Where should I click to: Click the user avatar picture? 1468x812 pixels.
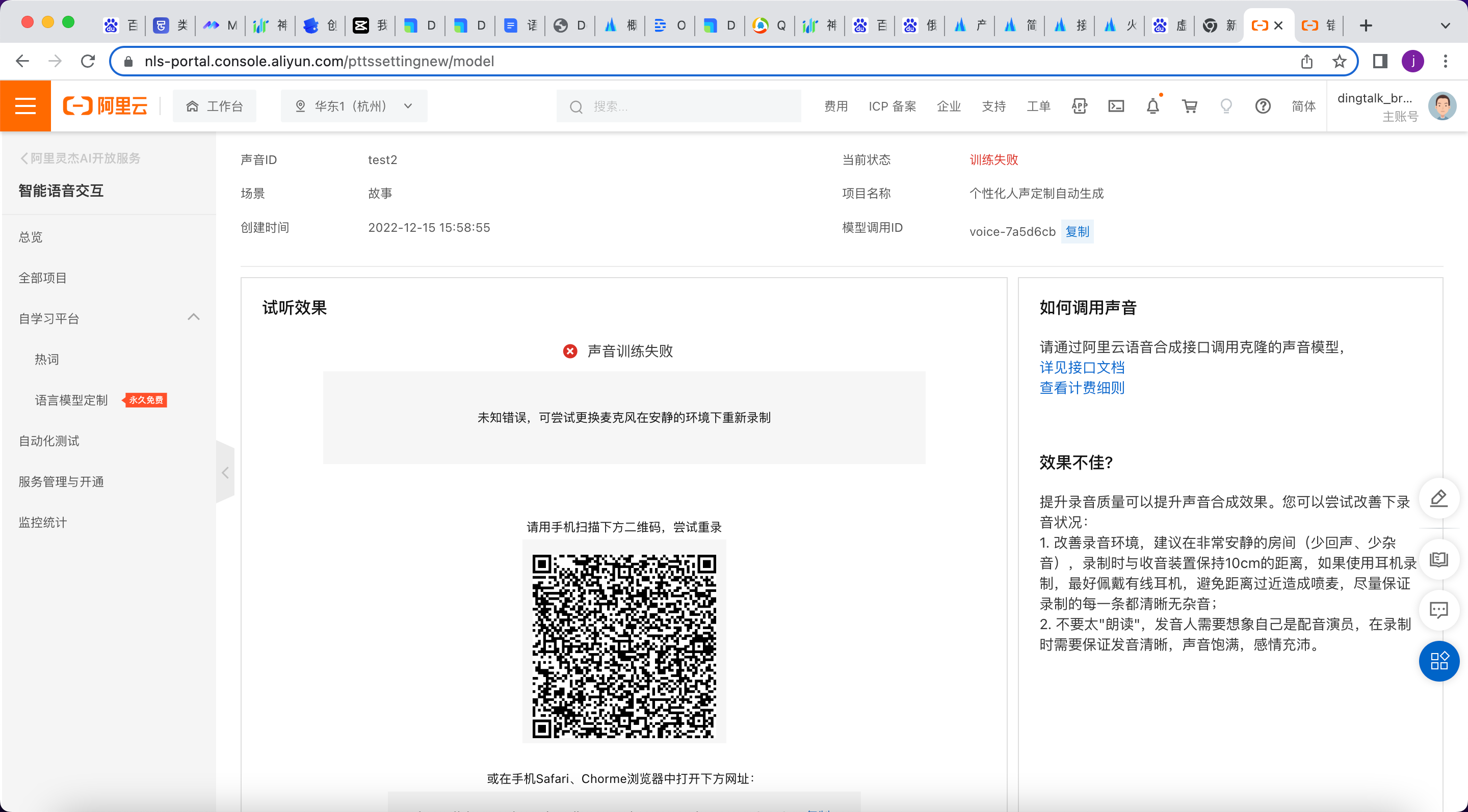coord(1442,106)
